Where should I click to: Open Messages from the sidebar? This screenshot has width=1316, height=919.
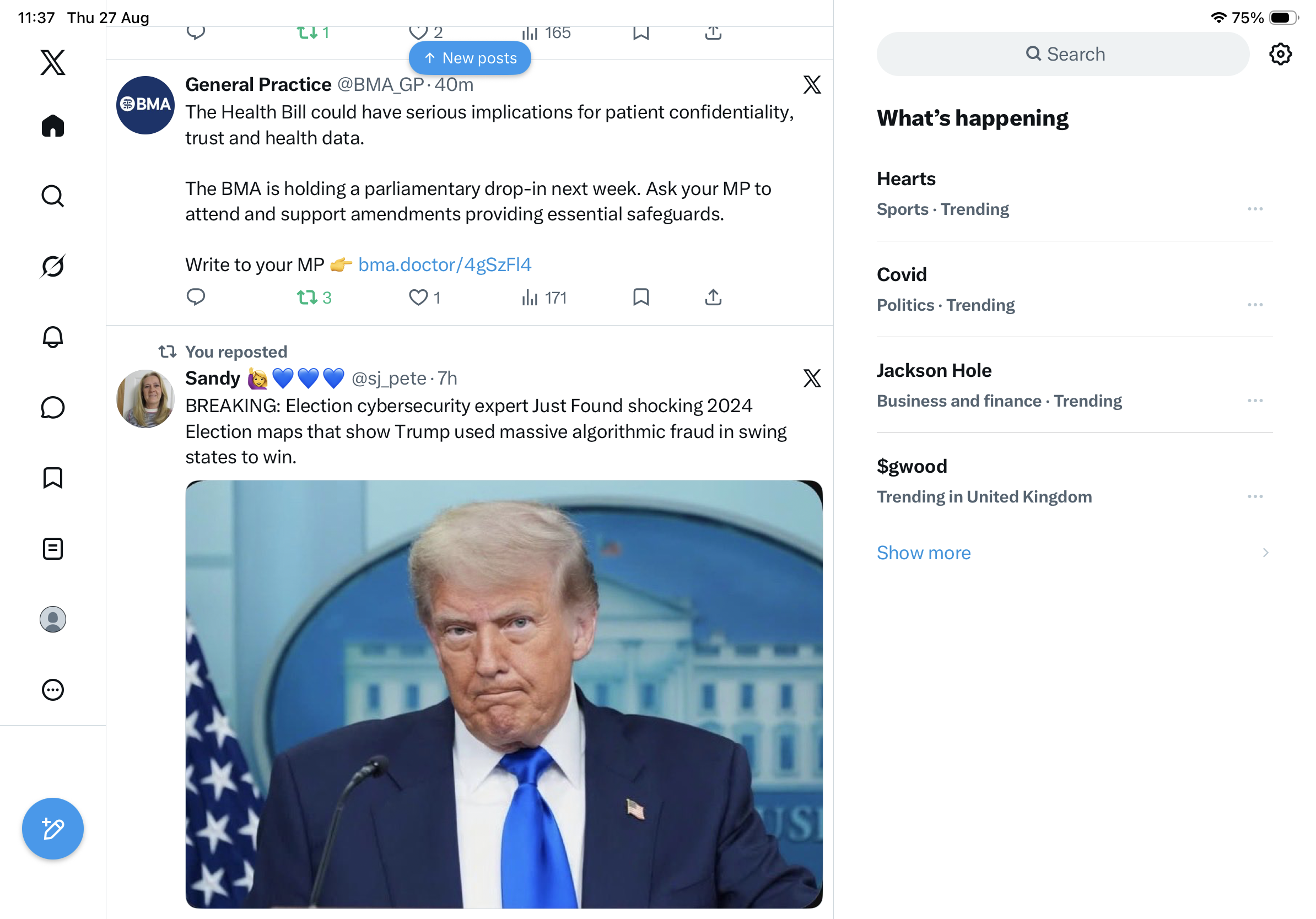[53, 407]
